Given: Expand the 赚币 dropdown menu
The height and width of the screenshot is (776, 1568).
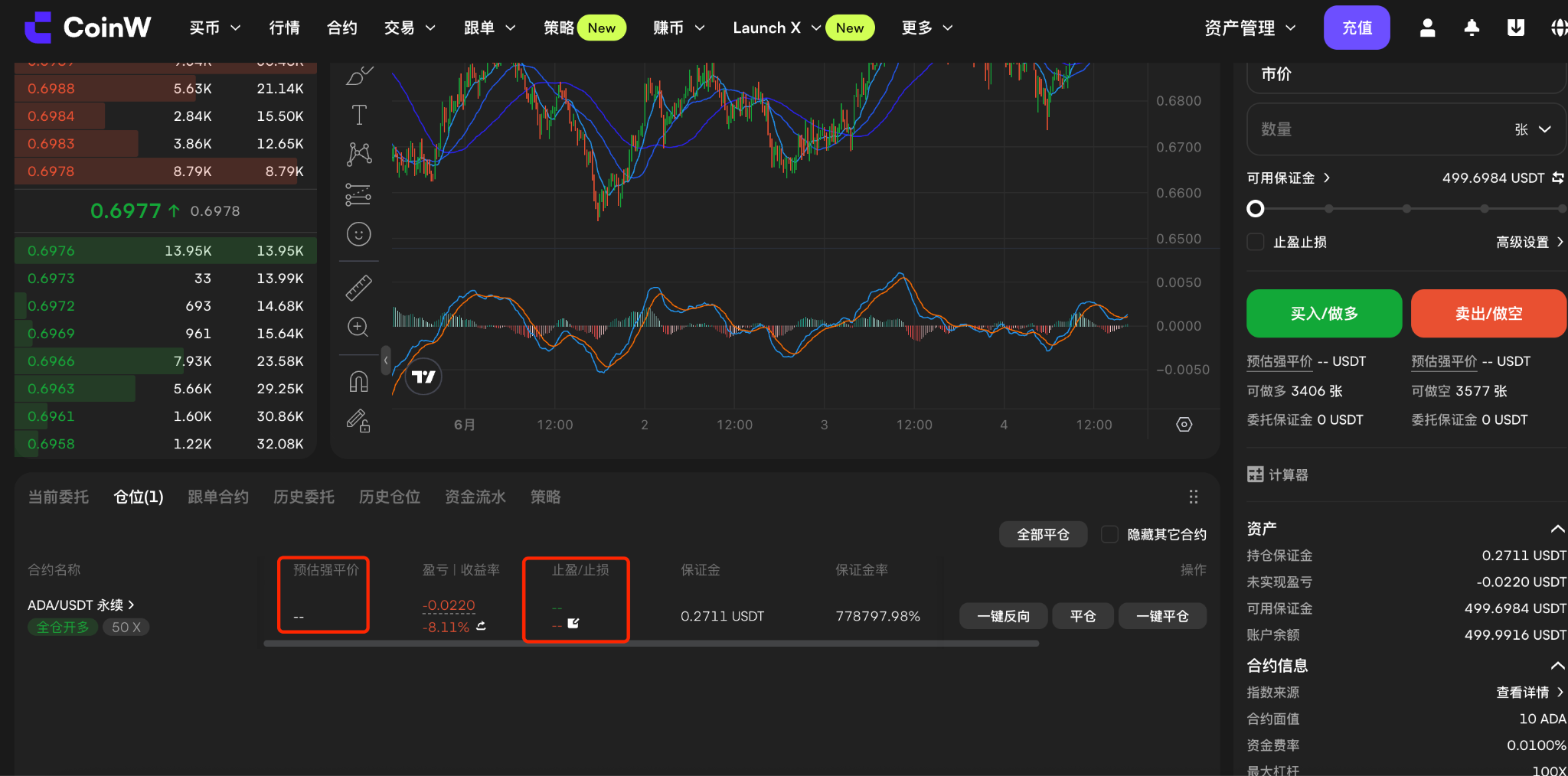Looking at the screenshot, I should (678, 28).
